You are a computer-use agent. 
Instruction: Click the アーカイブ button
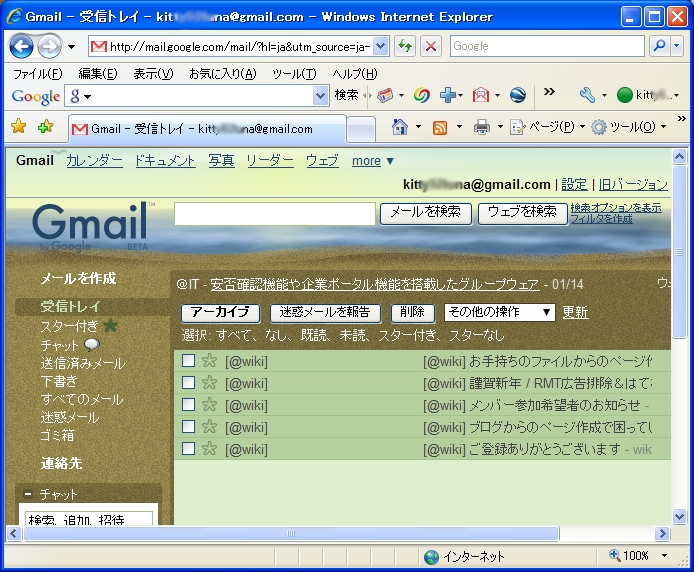tap(220, 313)
